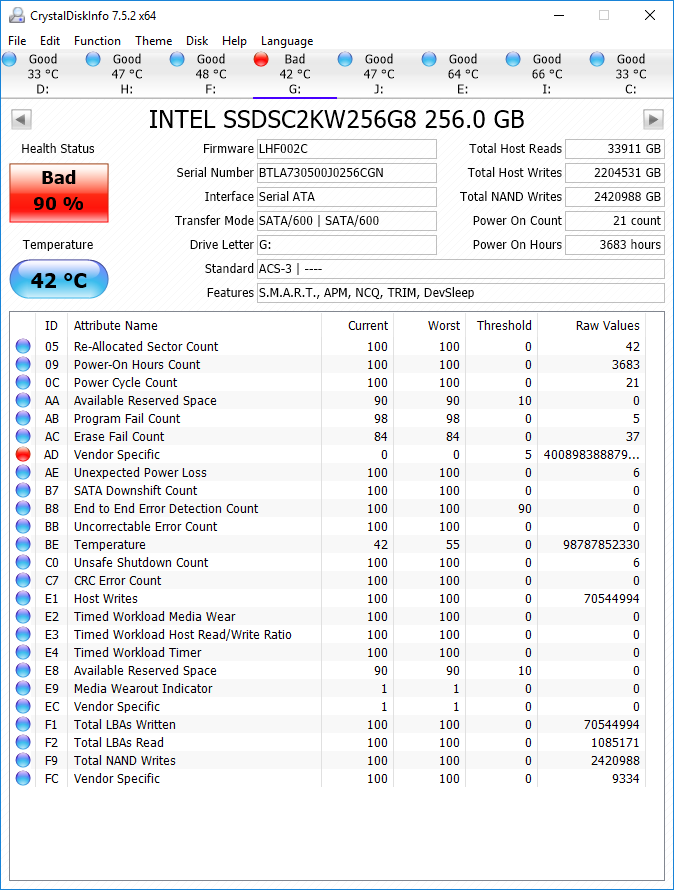Select the Media Wearout Indicator row

328,689
